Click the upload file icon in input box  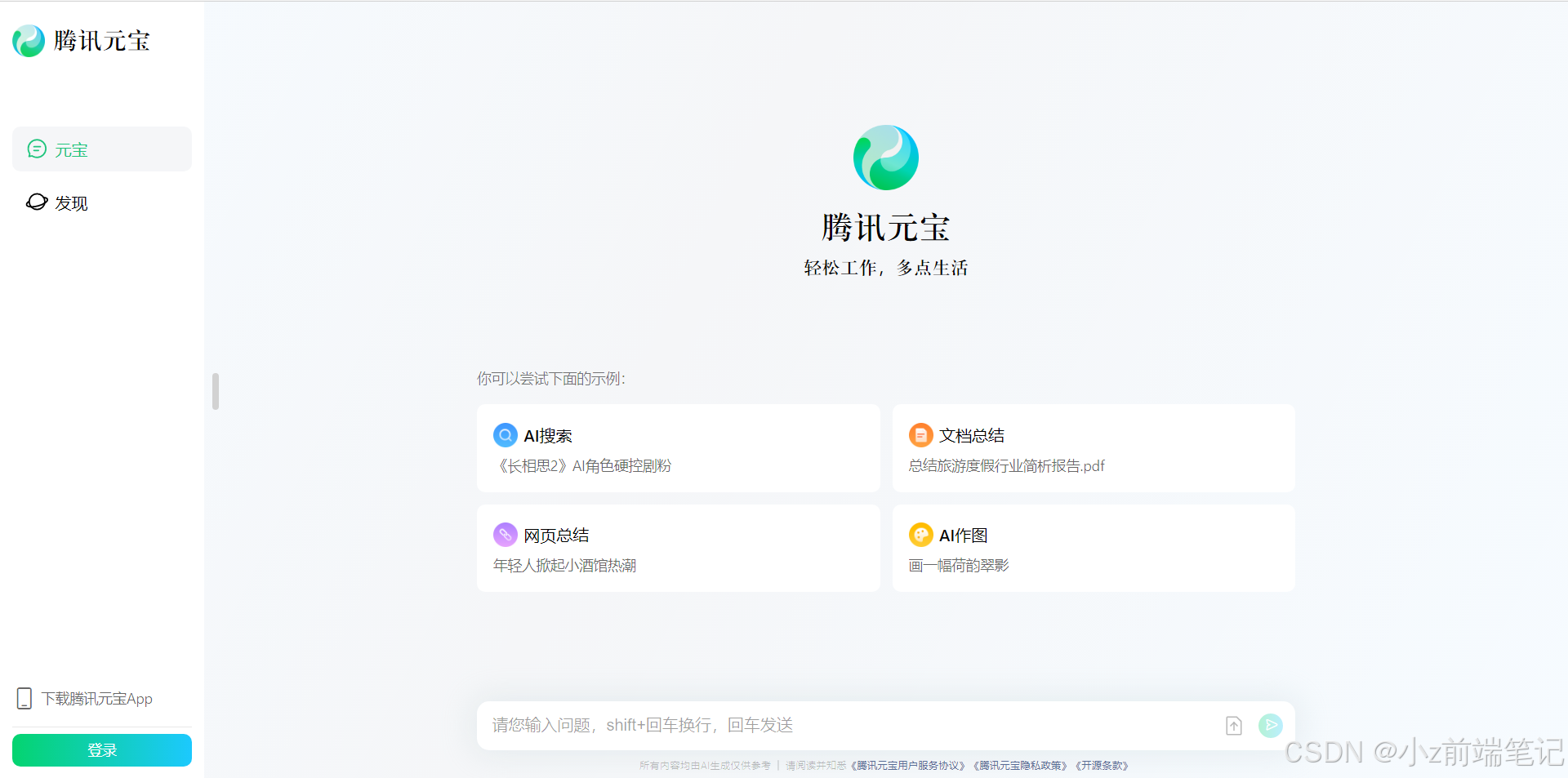coord(1234,725)
